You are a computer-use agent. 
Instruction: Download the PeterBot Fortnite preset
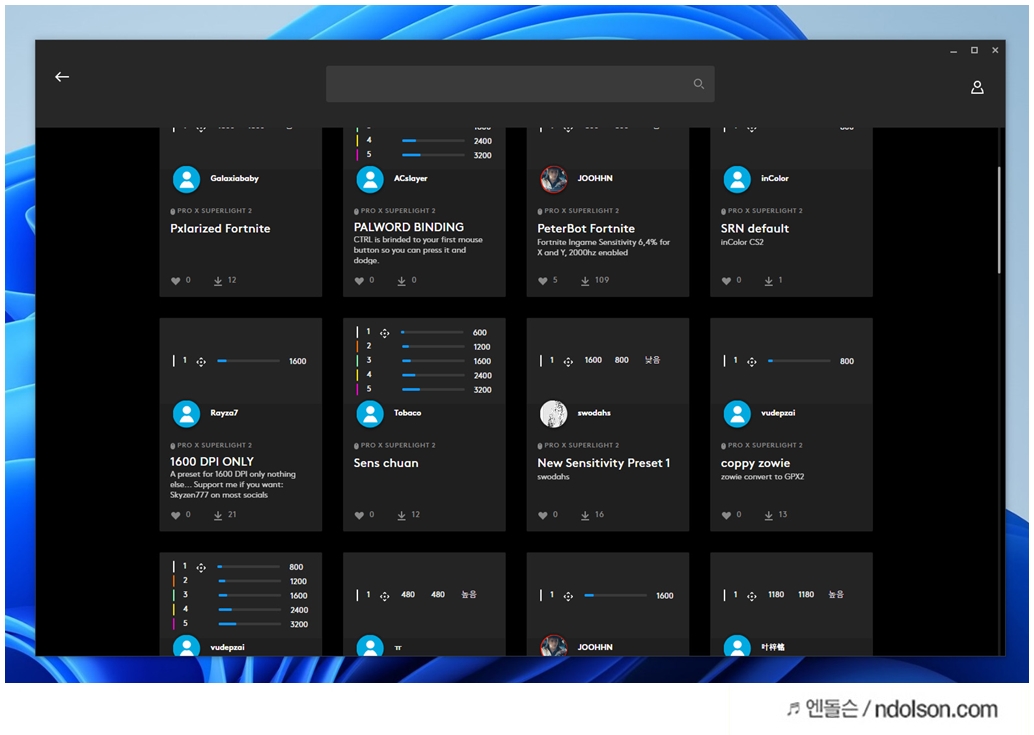click(585, 281)
